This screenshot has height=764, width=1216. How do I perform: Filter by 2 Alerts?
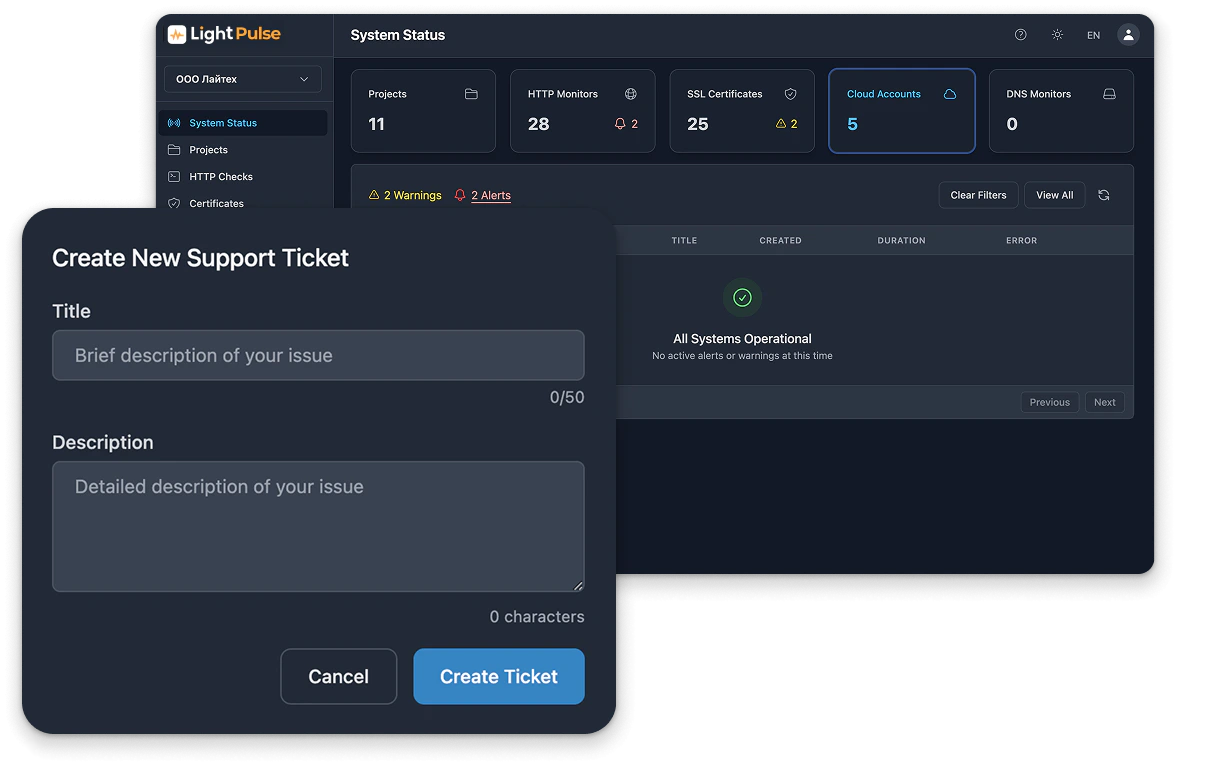pos(482,195)
